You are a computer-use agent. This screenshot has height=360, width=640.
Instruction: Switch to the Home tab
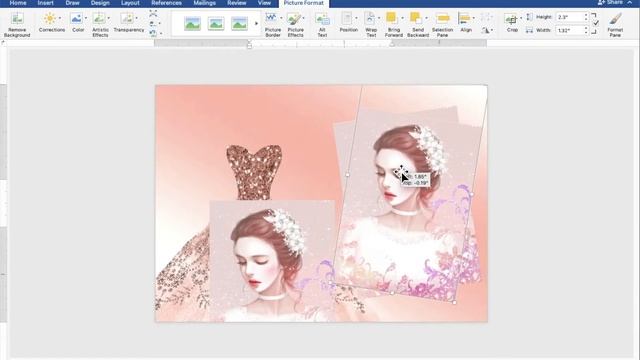18,3
